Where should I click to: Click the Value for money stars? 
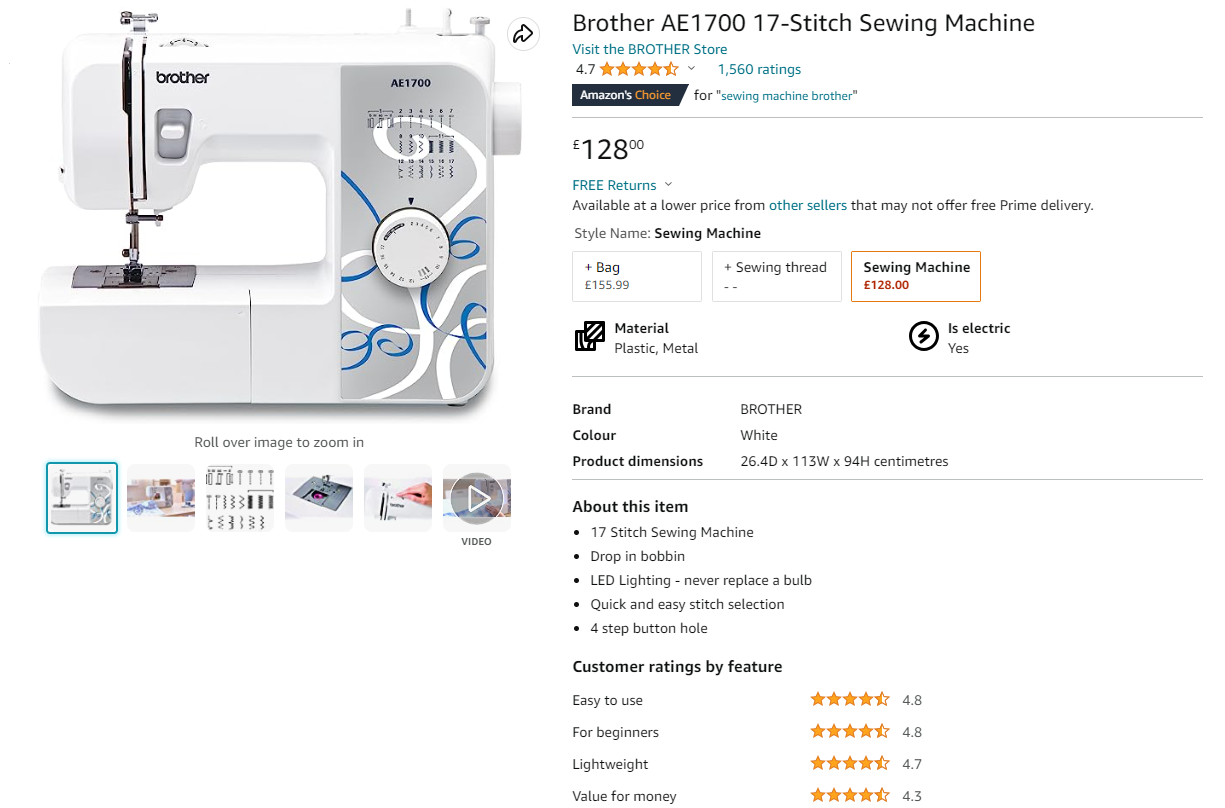click(849, 796)
